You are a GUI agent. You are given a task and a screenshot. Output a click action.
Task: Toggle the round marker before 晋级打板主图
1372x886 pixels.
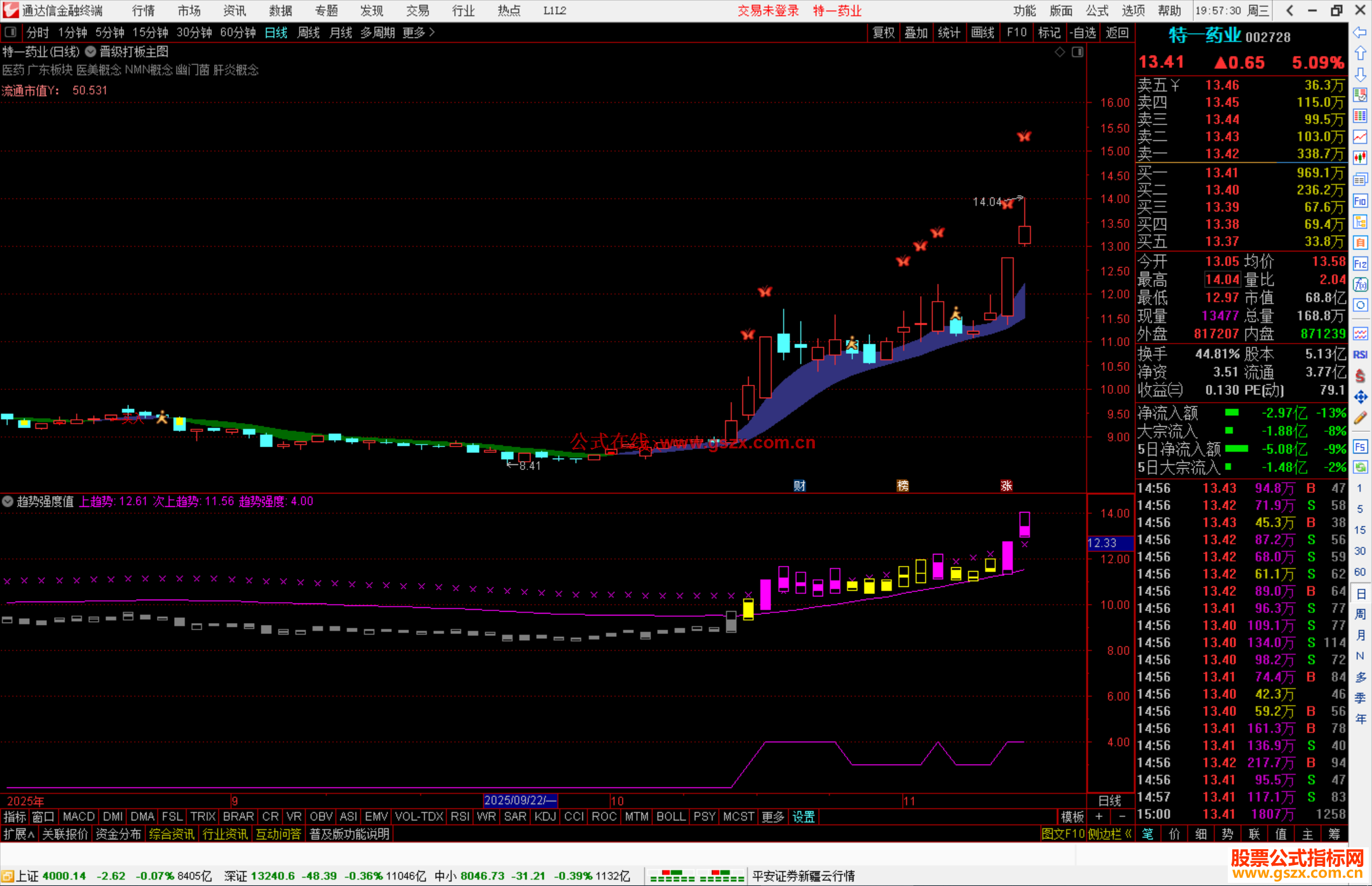pos(91,51)
